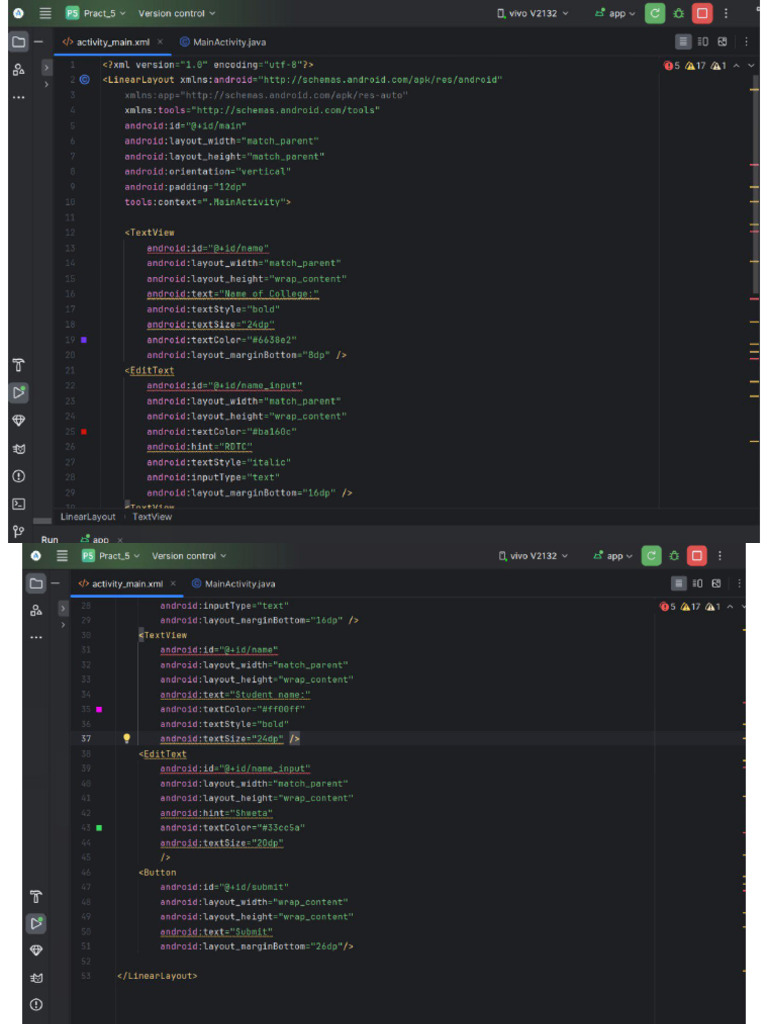Place cursor on closing LinearLayout tag, line 53

pos(157,975)
